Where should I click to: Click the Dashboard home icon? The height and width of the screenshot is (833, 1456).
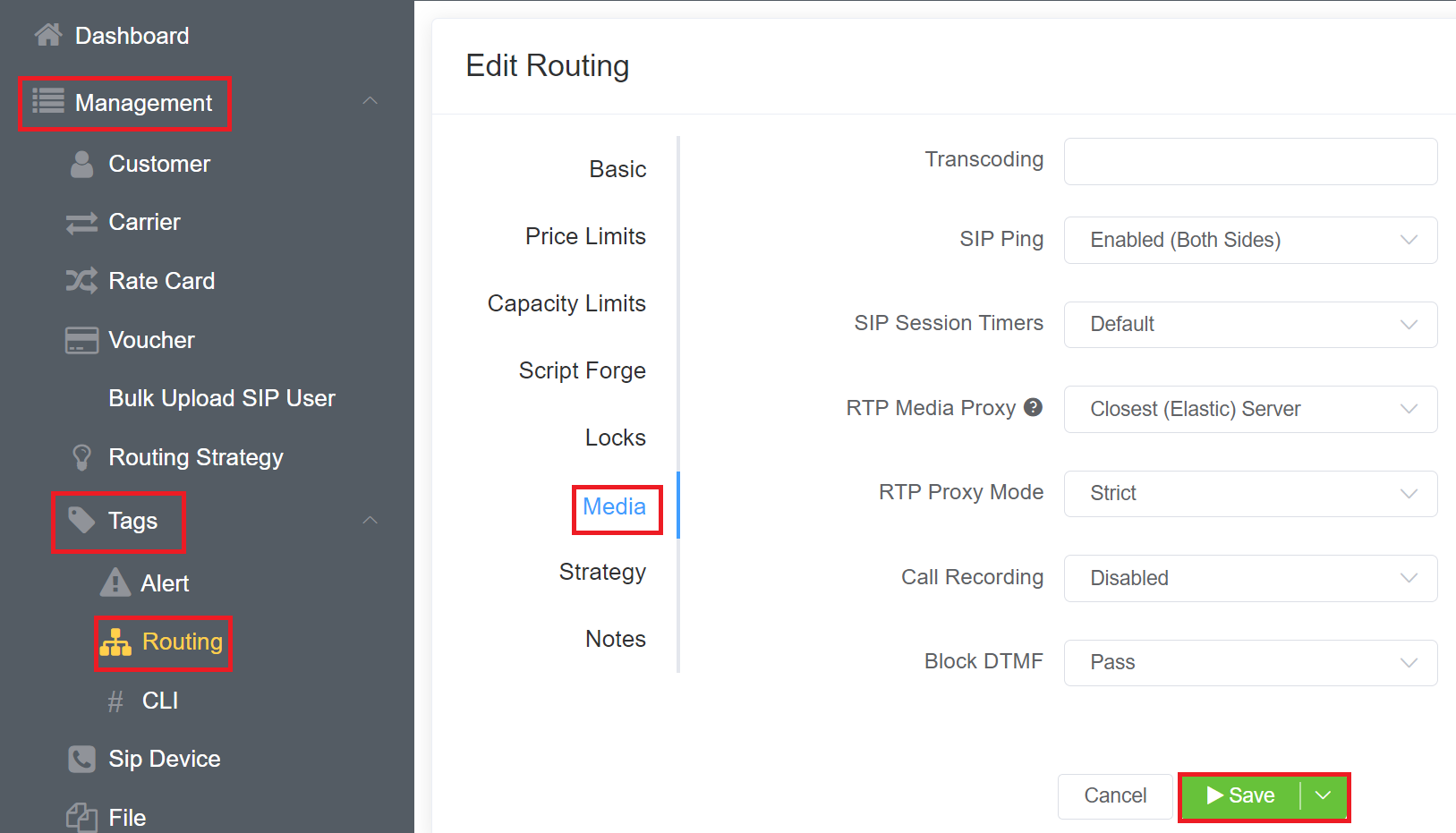48,35
